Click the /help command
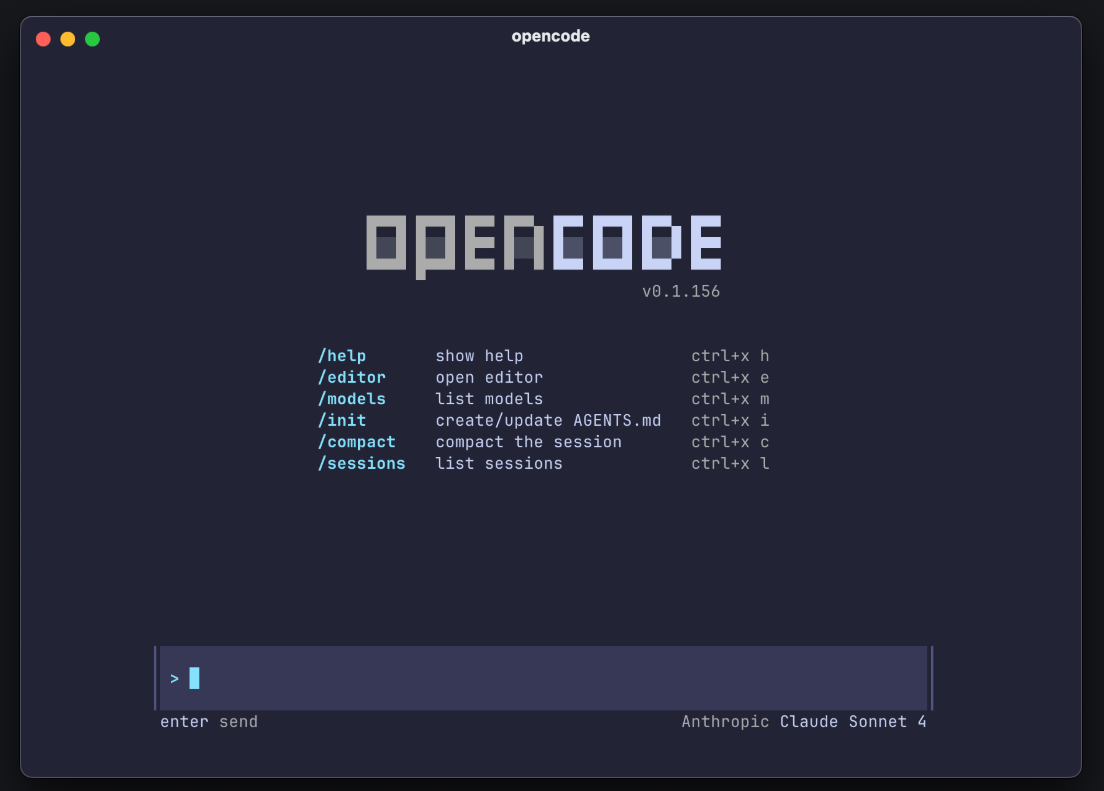The height and width of the screenshot is (791, 1104). (342, 356)
